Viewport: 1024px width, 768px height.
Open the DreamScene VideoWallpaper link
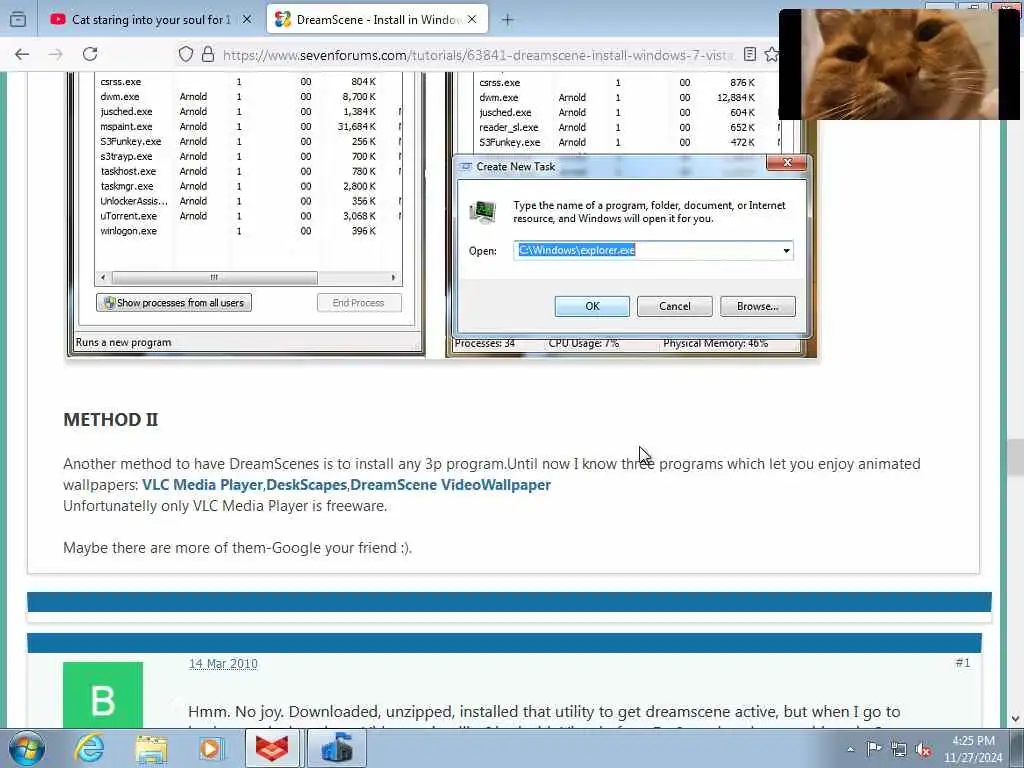click(x=451, y=485)
